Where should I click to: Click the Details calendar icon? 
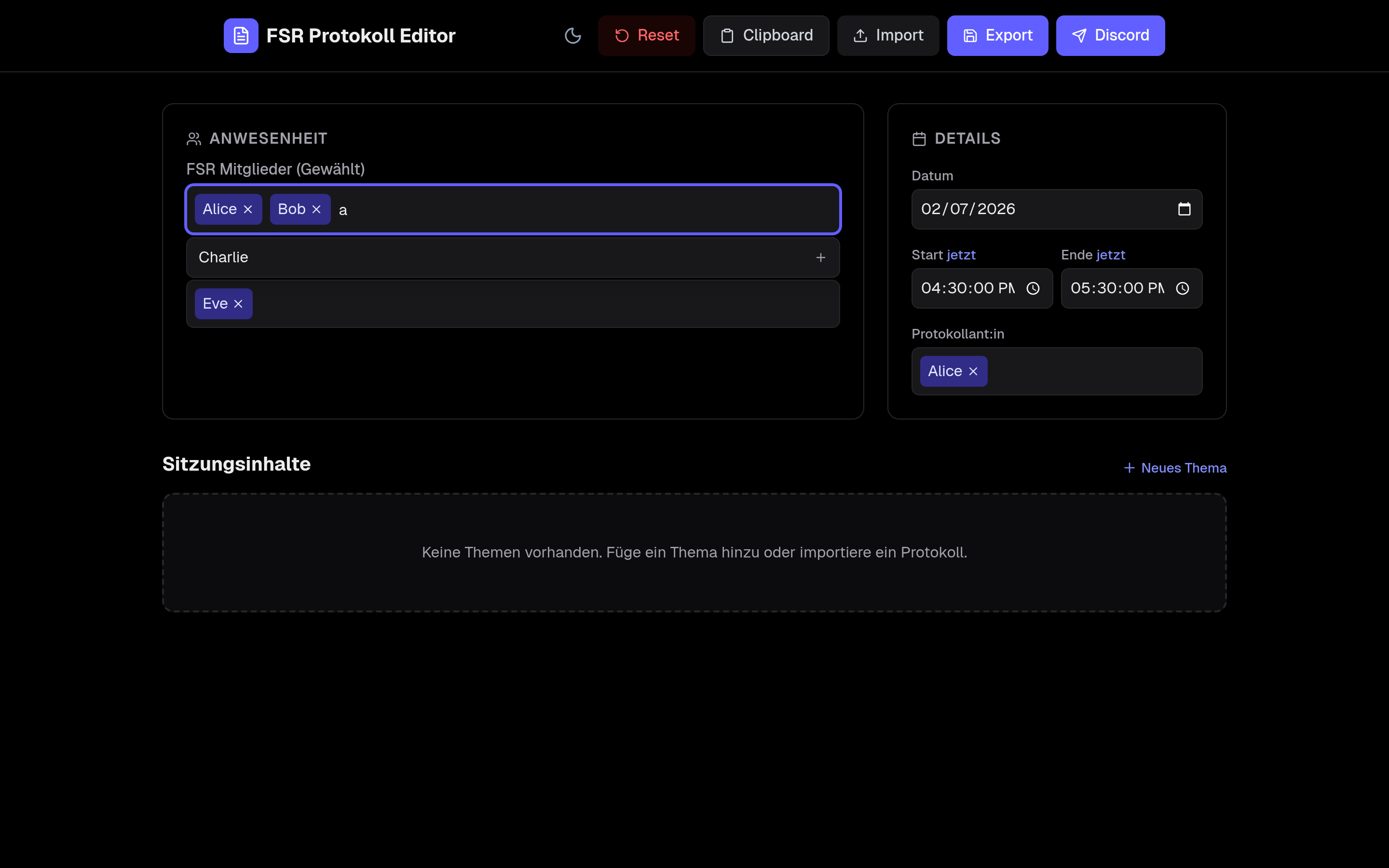(919, 139)
